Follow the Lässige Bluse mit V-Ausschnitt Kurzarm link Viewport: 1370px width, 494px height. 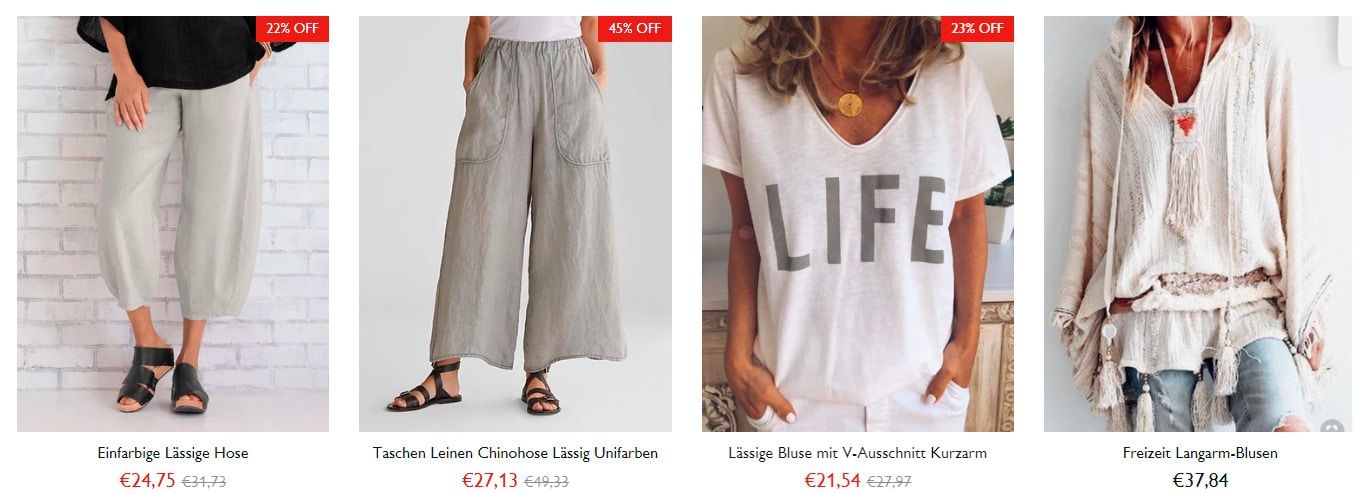(x=858, y=453)
